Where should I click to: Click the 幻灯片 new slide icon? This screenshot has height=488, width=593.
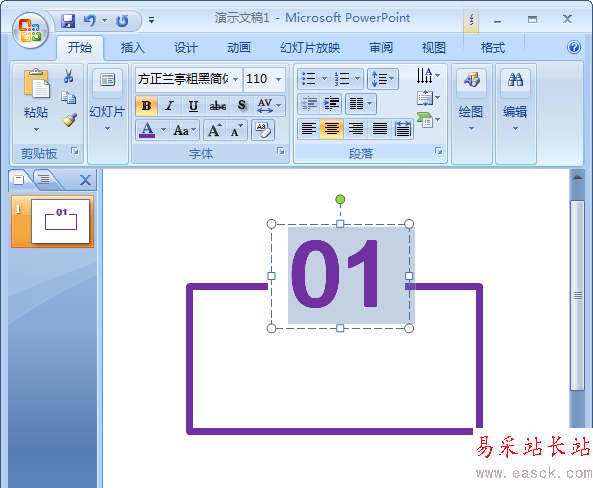tap(107, 81)
